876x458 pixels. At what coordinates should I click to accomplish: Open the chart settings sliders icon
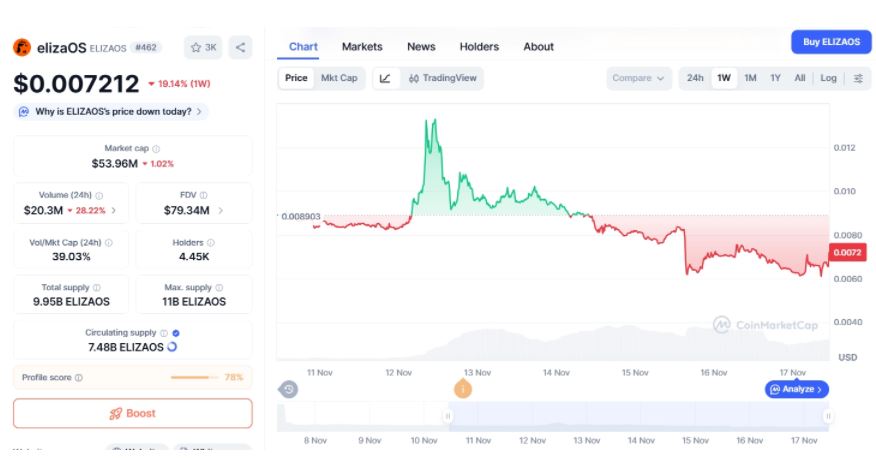[x=858, y=78]
